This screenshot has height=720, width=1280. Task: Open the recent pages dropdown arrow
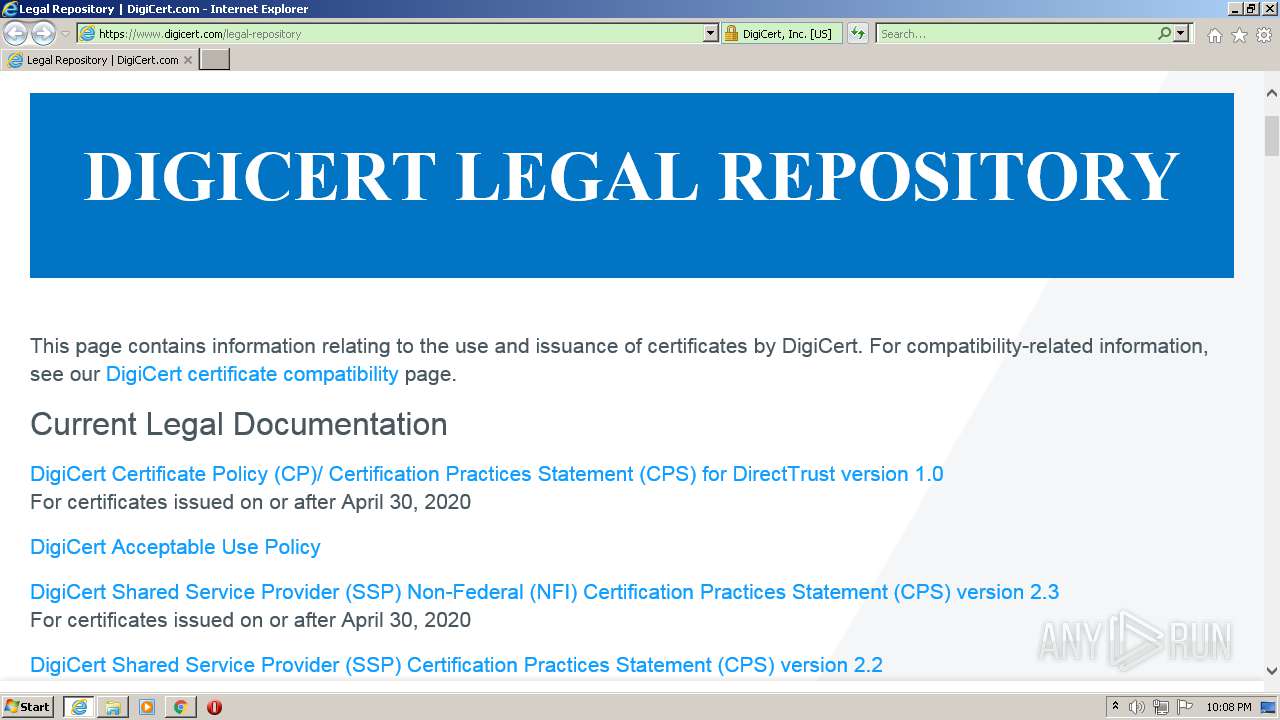point(66,34)
